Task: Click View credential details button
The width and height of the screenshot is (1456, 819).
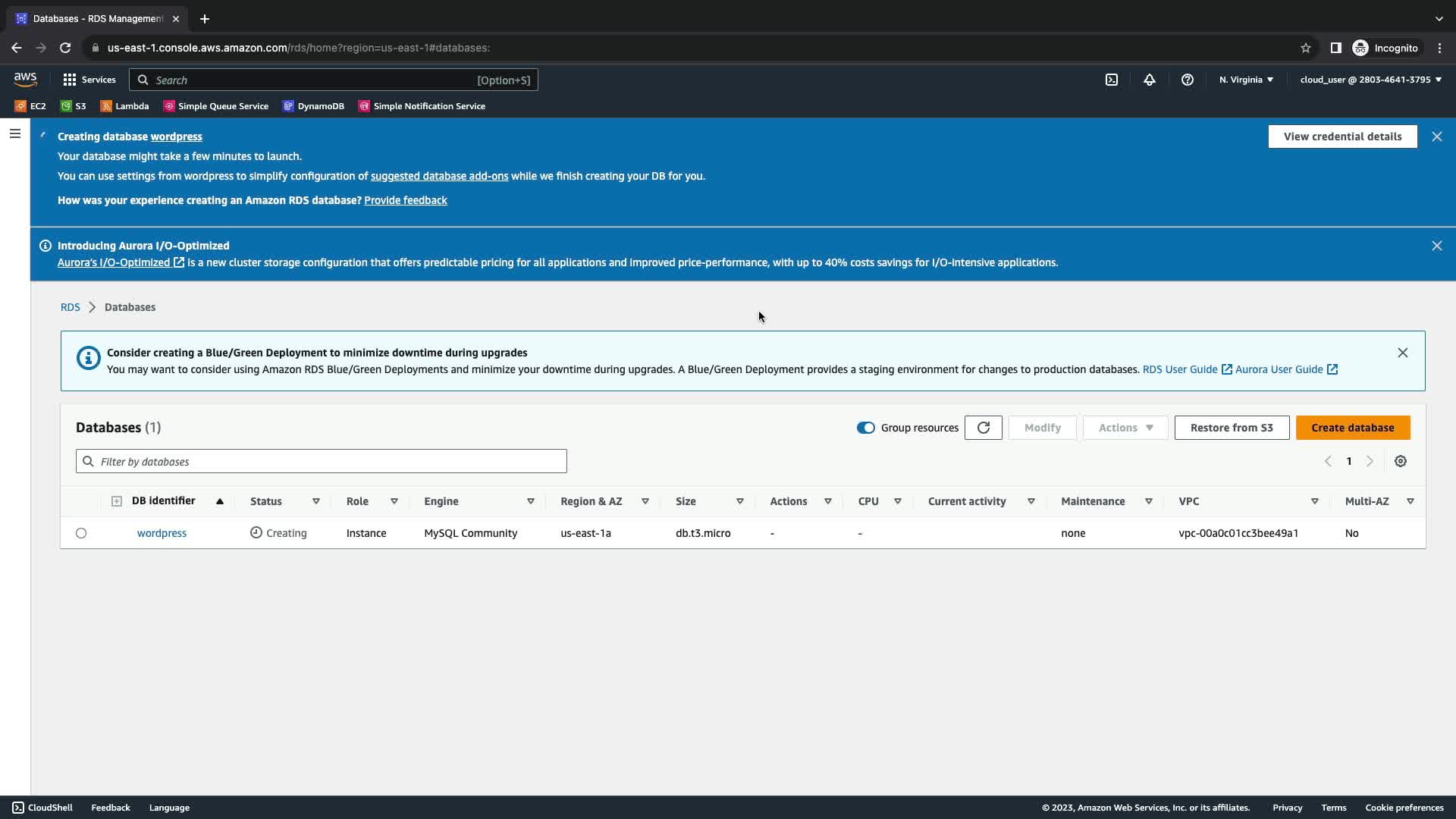Action: tap(1342, 136)
